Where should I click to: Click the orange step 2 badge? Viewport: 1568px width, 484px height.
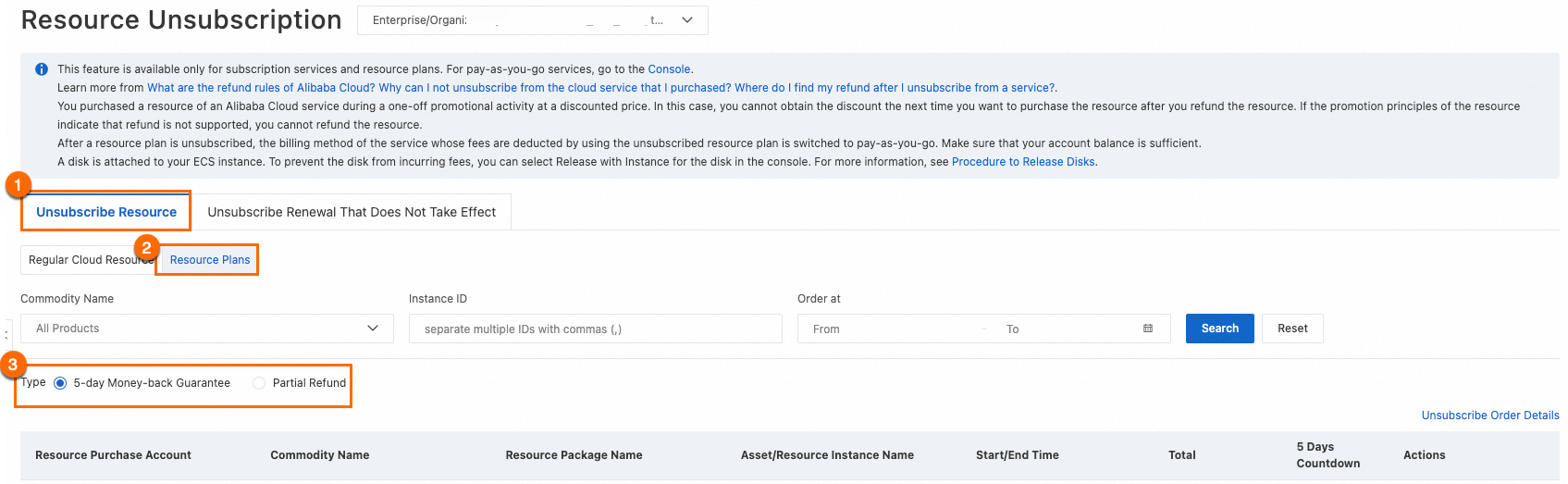(x=146, y=248)
